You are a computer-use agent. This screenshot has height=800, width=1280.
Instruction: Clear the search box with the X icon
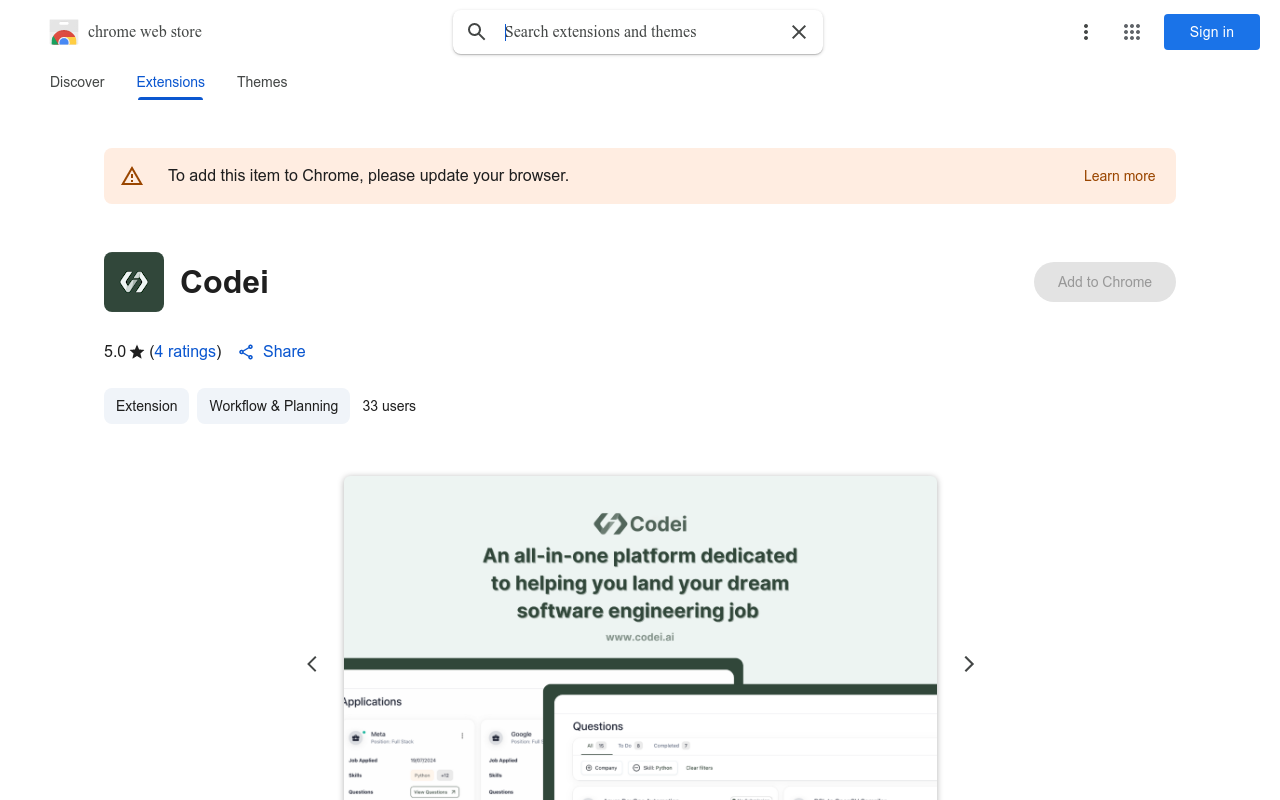799,32
